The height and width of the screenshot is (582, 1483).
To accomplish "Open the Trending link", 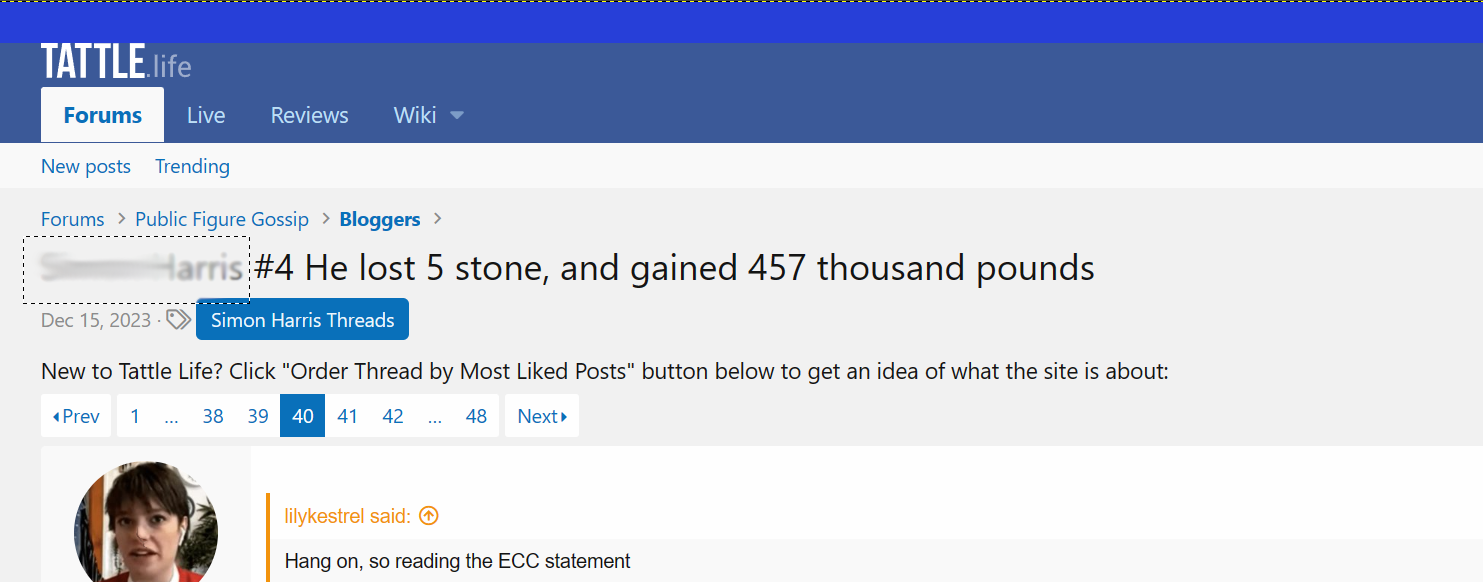I will point(192,166).
